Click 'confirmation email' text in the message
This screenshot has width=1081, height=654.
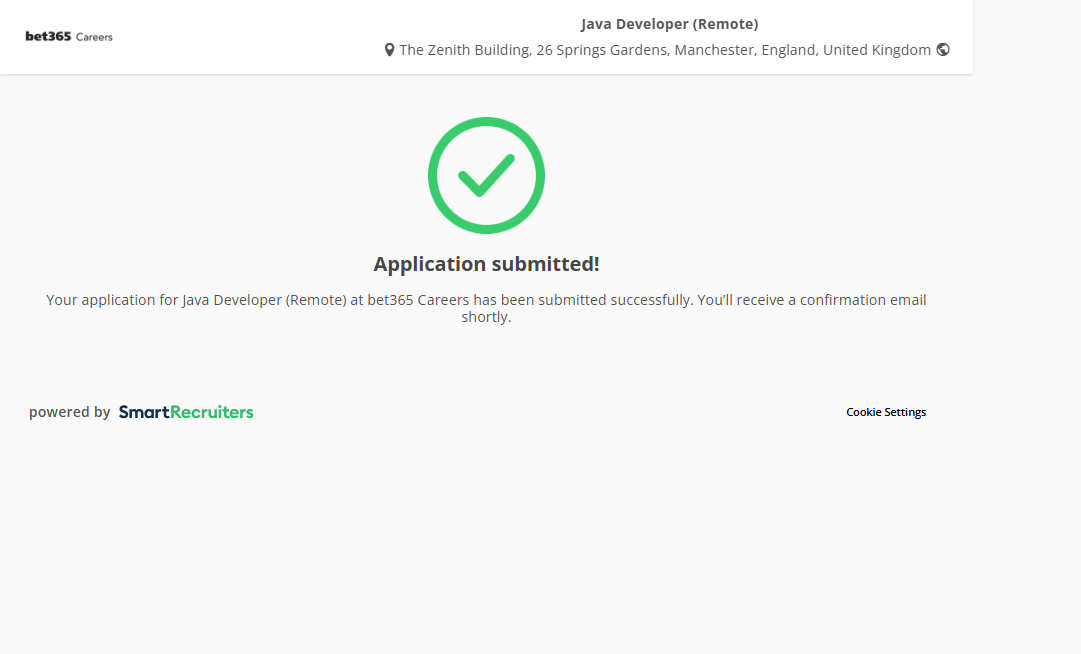(863, 300)
